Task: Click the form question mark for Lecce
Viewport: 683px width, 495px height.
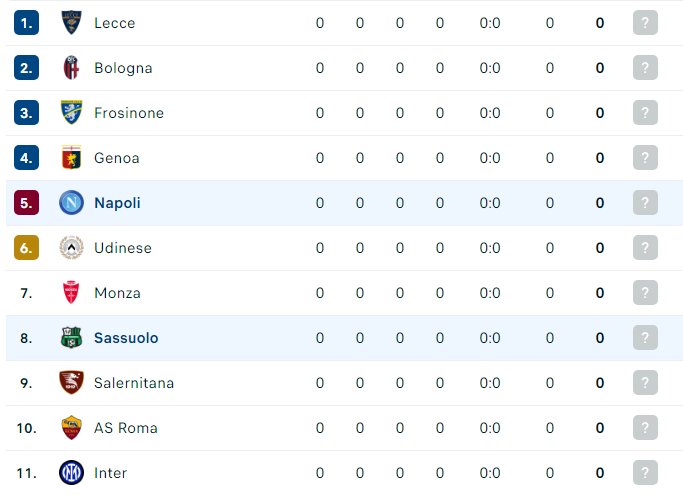Action: pos(645,23)
